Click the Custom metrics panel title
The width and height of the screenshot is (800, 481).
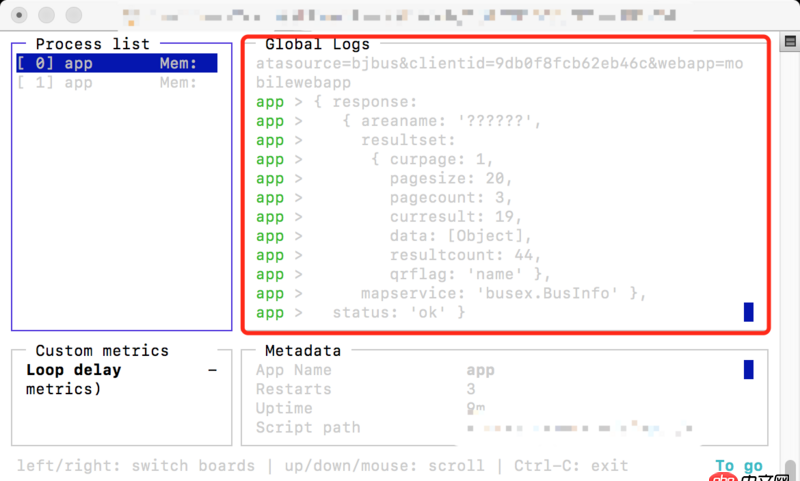(x=102, y=351)
